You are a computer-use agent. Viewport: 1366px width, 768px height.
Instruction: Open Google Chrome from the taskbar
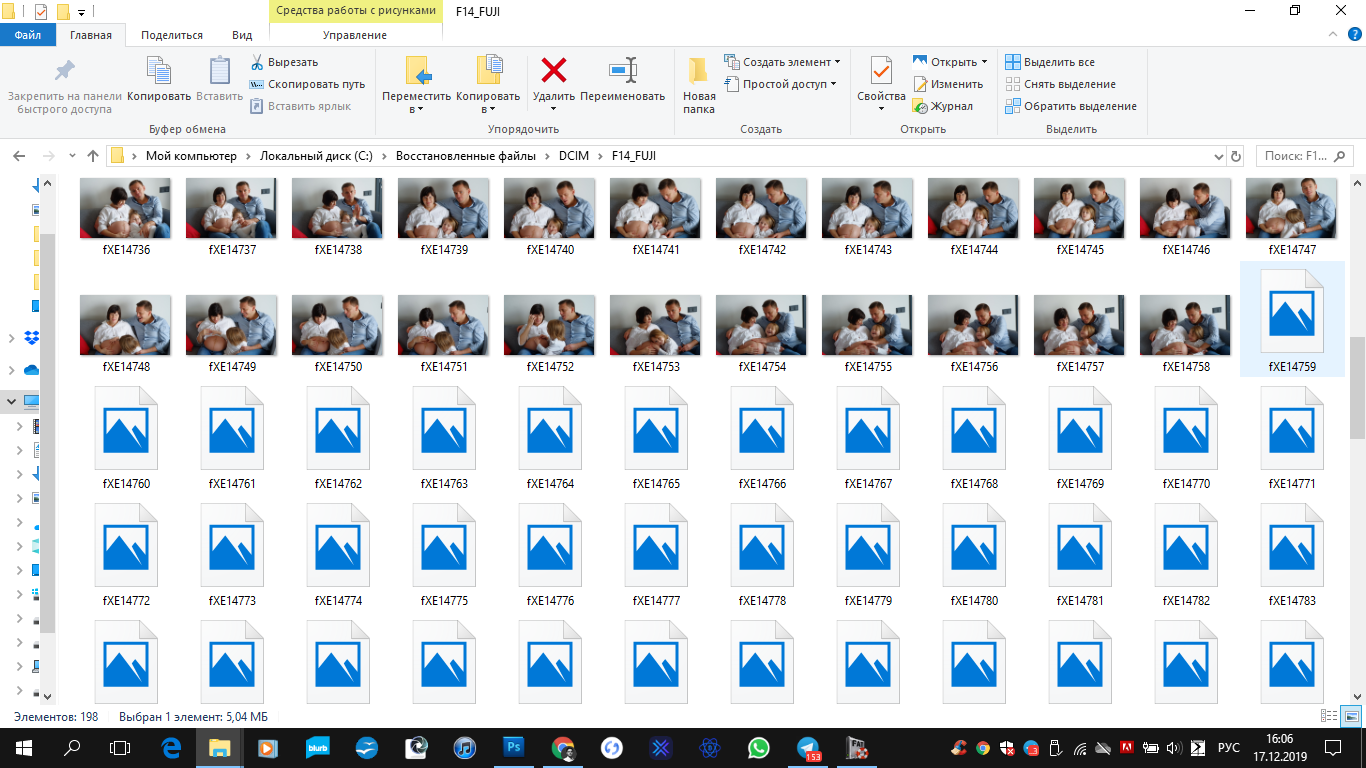click(563, 747)
